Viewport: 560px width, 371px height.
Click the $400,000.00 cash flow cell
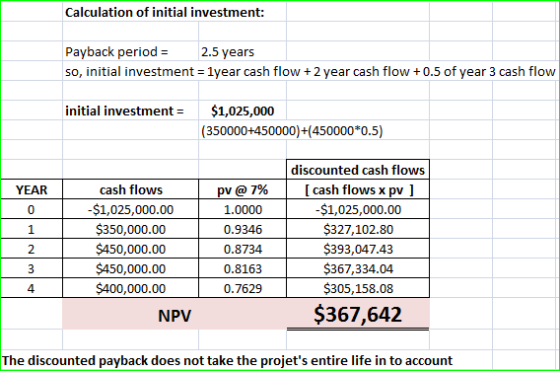(x=131, y=288)
